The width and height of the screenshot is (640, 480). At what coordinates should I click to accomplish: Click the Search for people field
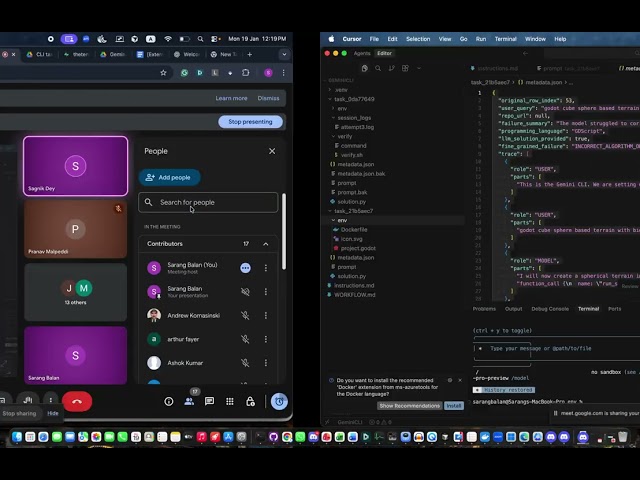208,202
